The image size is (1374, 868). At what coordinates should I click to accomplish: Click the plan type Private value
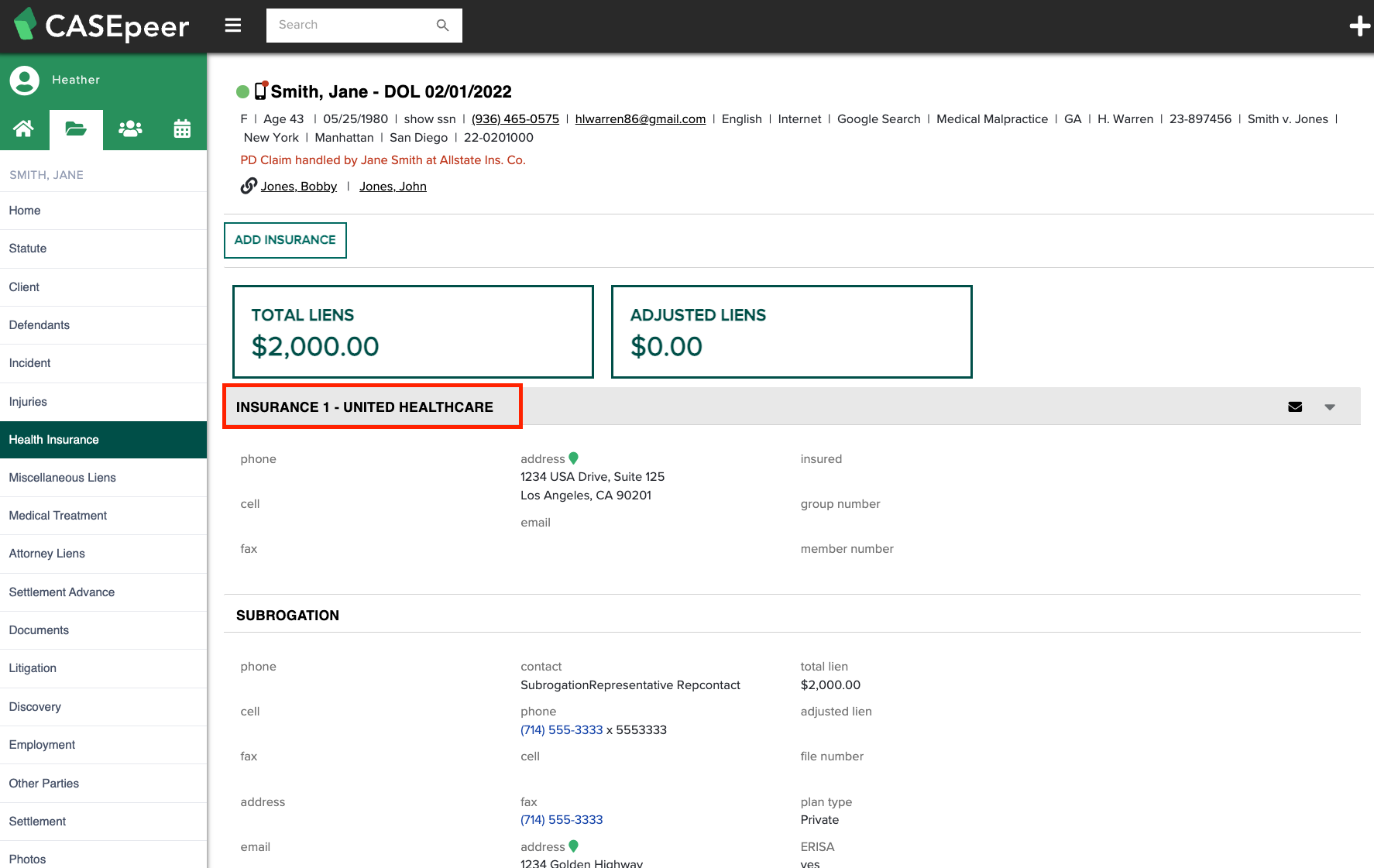[x=819, y=820]
